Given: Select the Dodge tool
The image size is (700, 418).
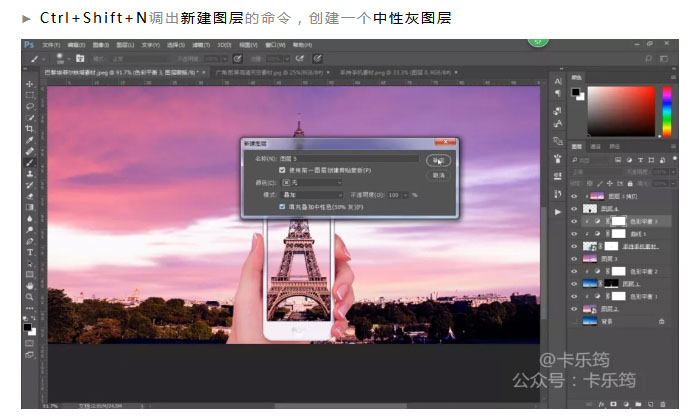Looking at the screenshot, I should point(30,230).
